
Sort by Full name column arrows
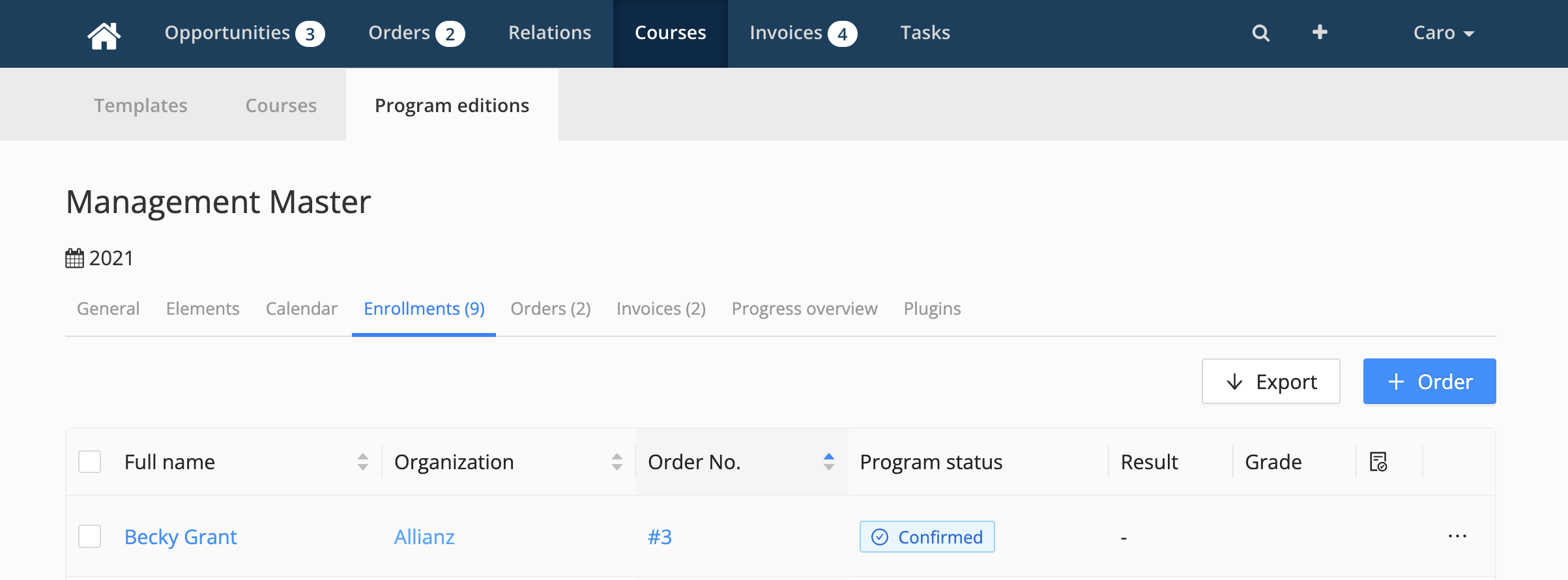coord(363,461)
